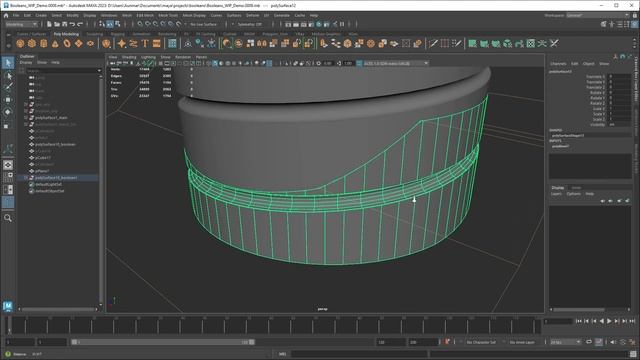Play the animation forwards
Screen dimensions: 640x360
pyautogui.click(x=609, y=321)
